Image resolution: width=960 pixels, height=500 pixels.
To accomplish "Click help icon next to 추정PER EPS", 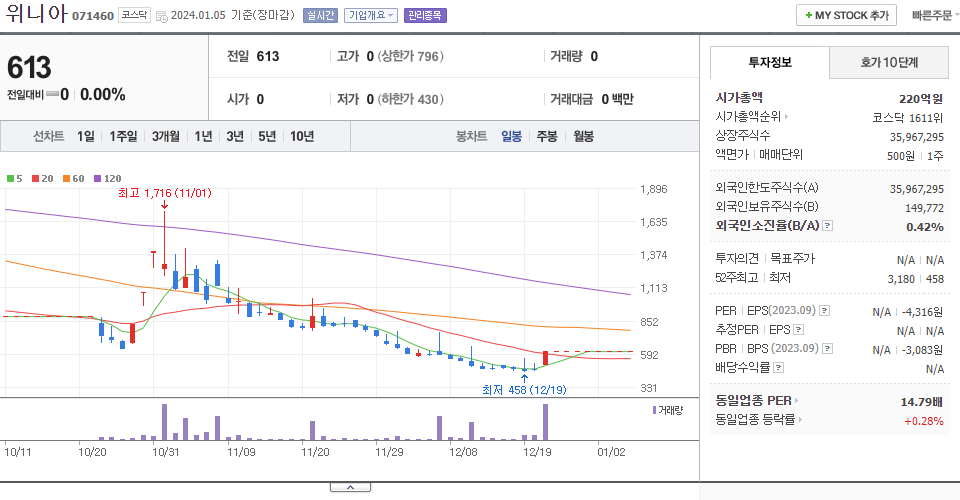I will click(798, 330).
